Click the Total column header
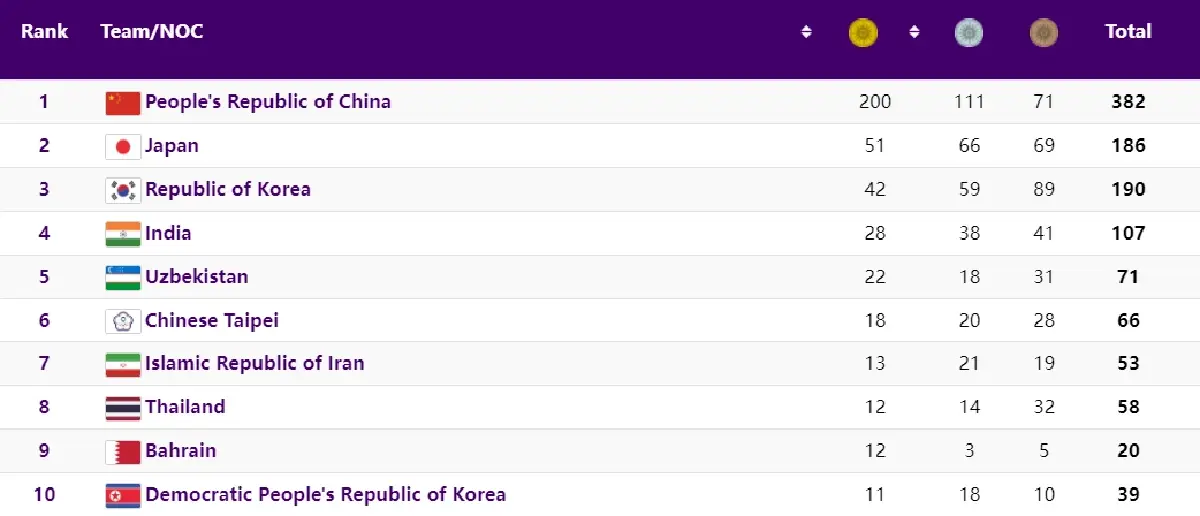Viewport: 1200px width, 516px height. (1128, 32)
